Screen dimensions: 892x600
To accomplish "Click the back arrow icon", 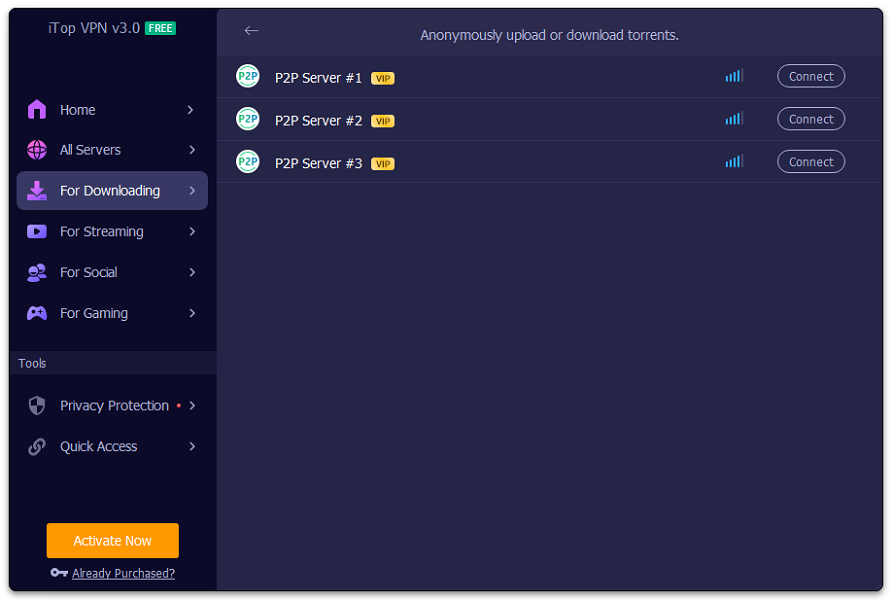I will click(x=251, y=31).
